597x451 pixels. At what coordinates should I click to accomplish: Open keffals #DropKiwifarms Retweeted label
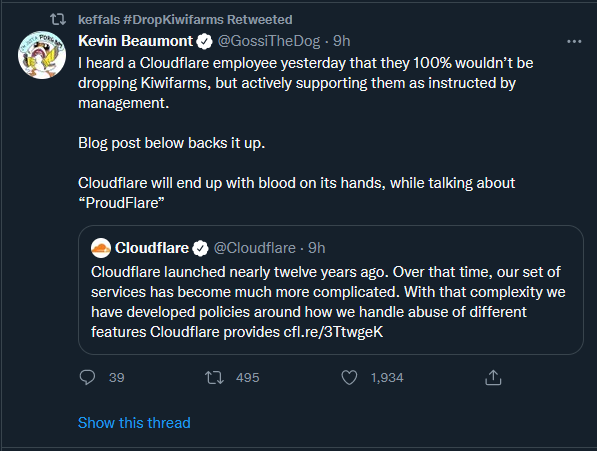click(x=185, y=19)
